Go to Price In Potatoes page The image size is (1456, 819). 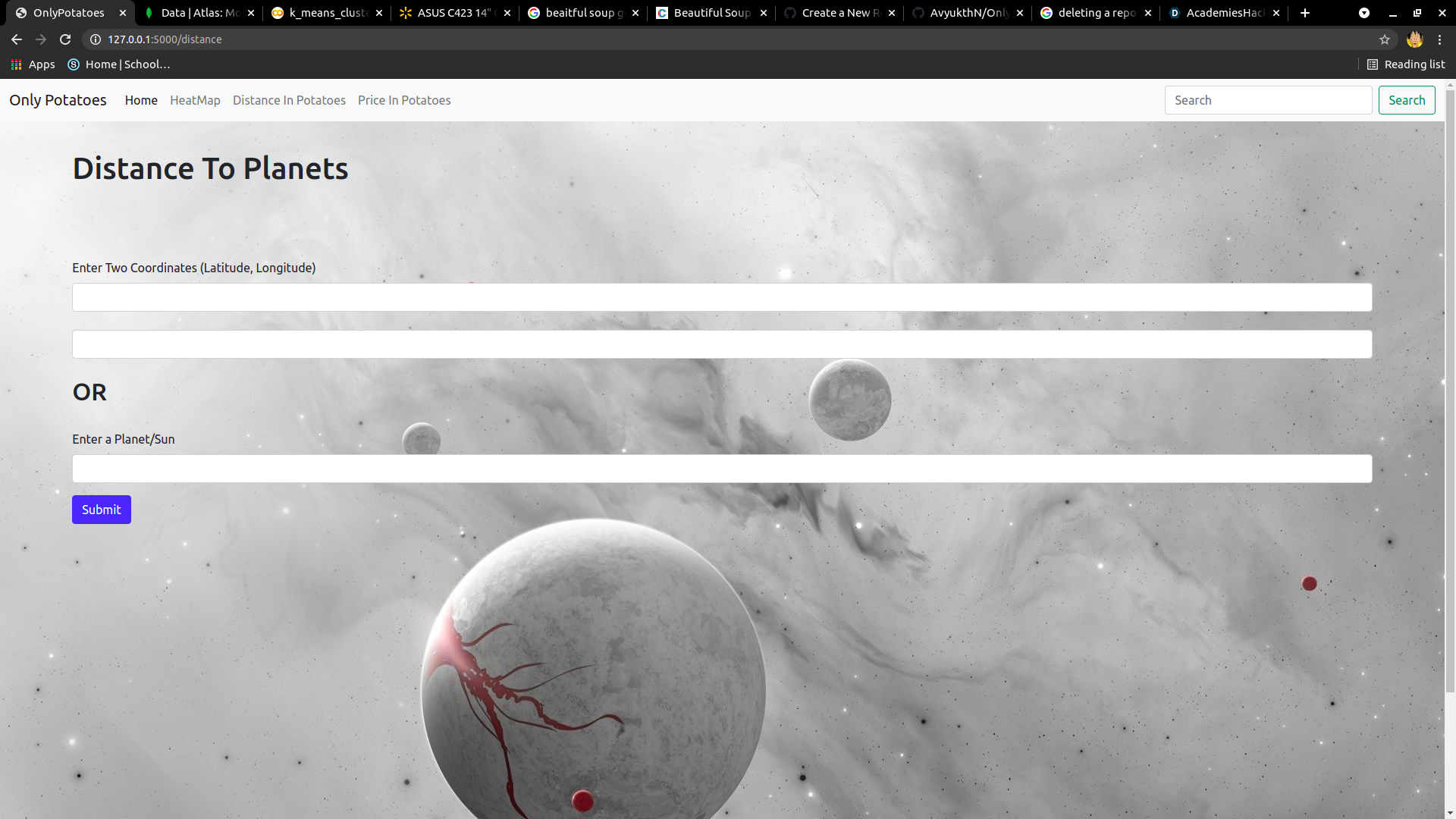click(404, 100)
